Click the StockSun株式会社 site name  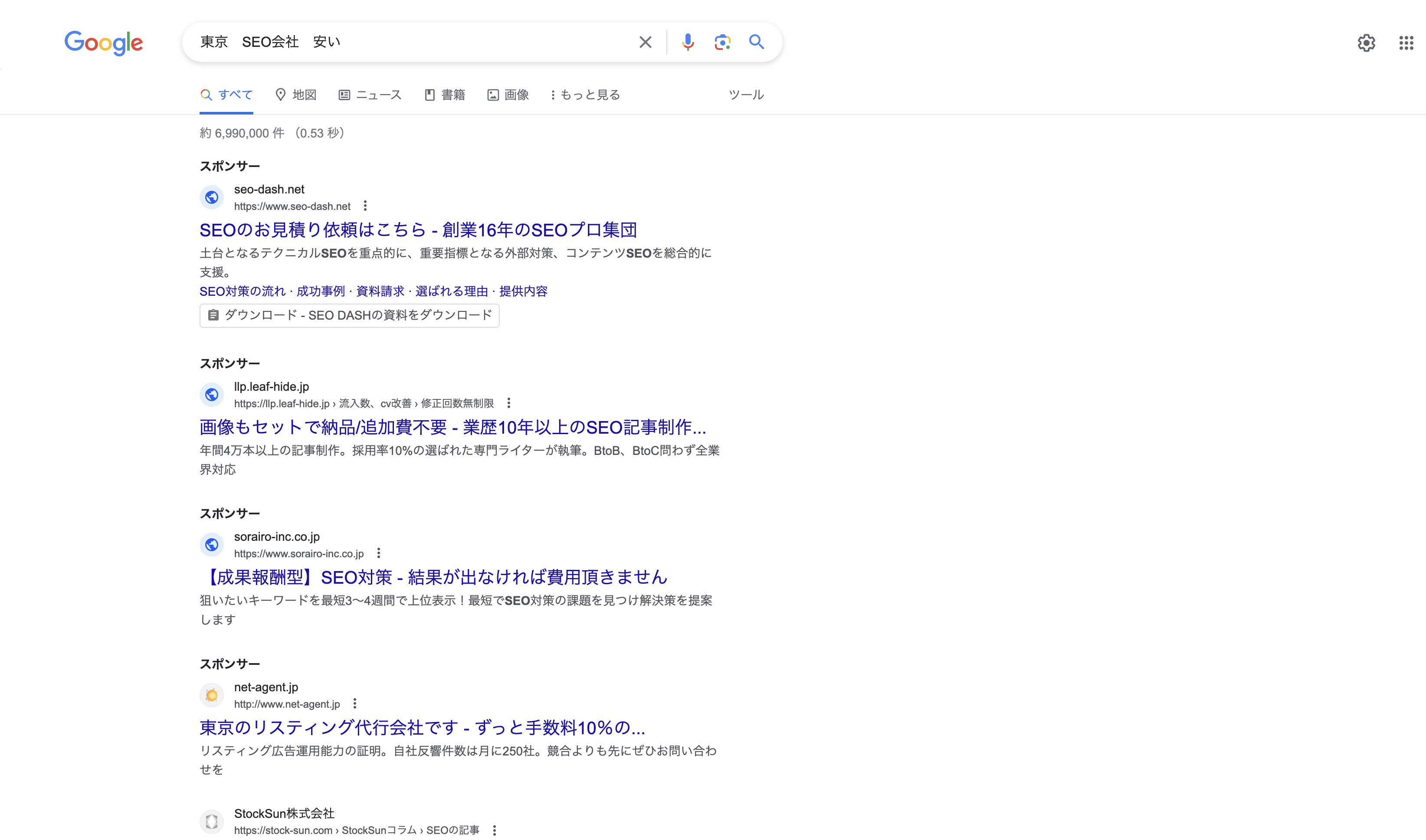click(284, 814)
